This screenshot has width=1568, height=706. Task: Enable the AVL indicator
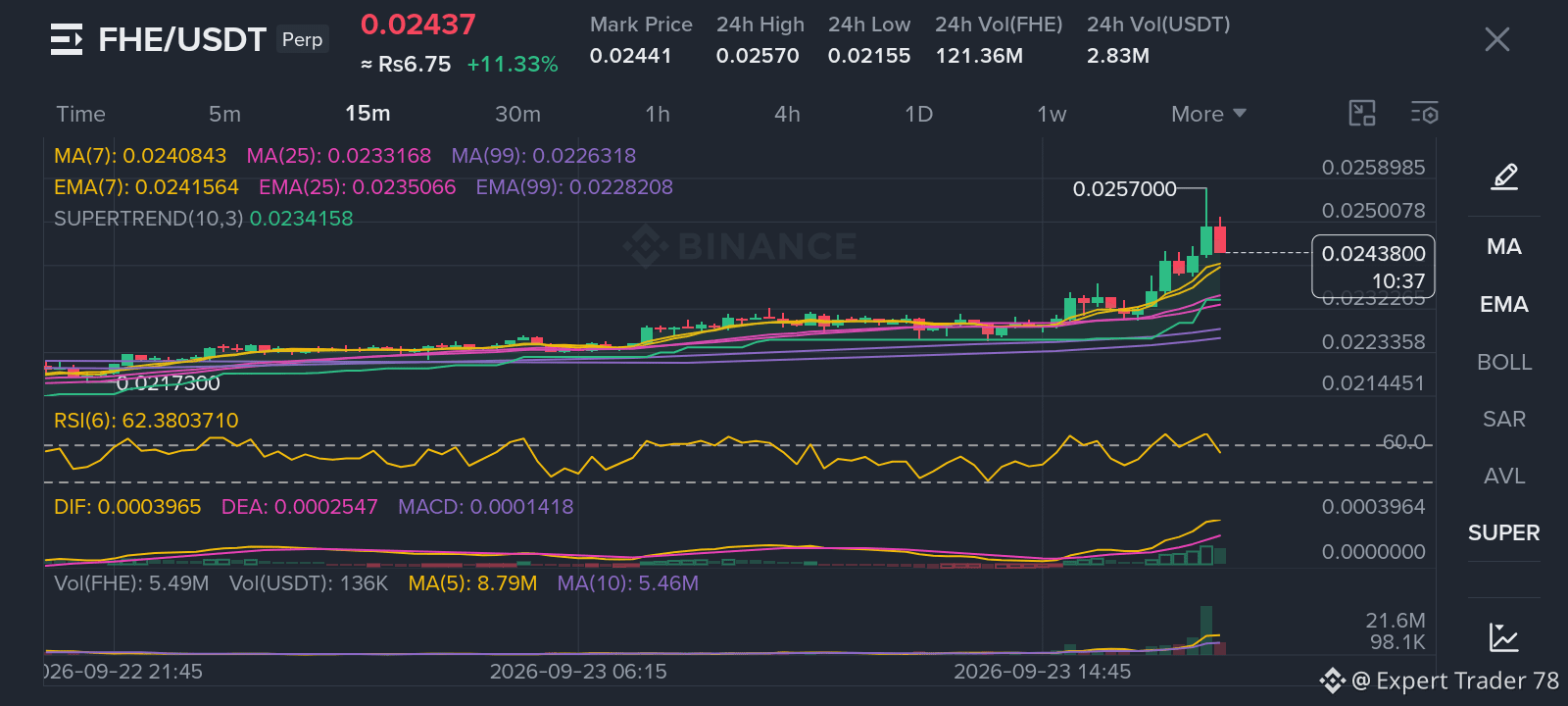pyautogui.click(x=1504, y=476)
